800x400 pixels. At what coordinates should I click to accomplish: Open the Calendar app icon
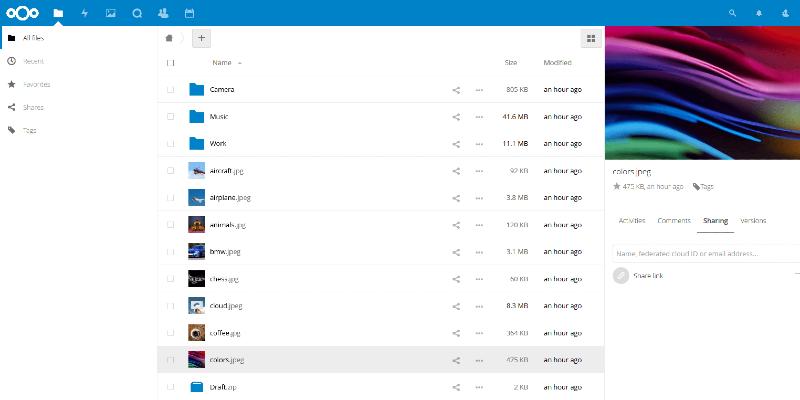[189, 13]
